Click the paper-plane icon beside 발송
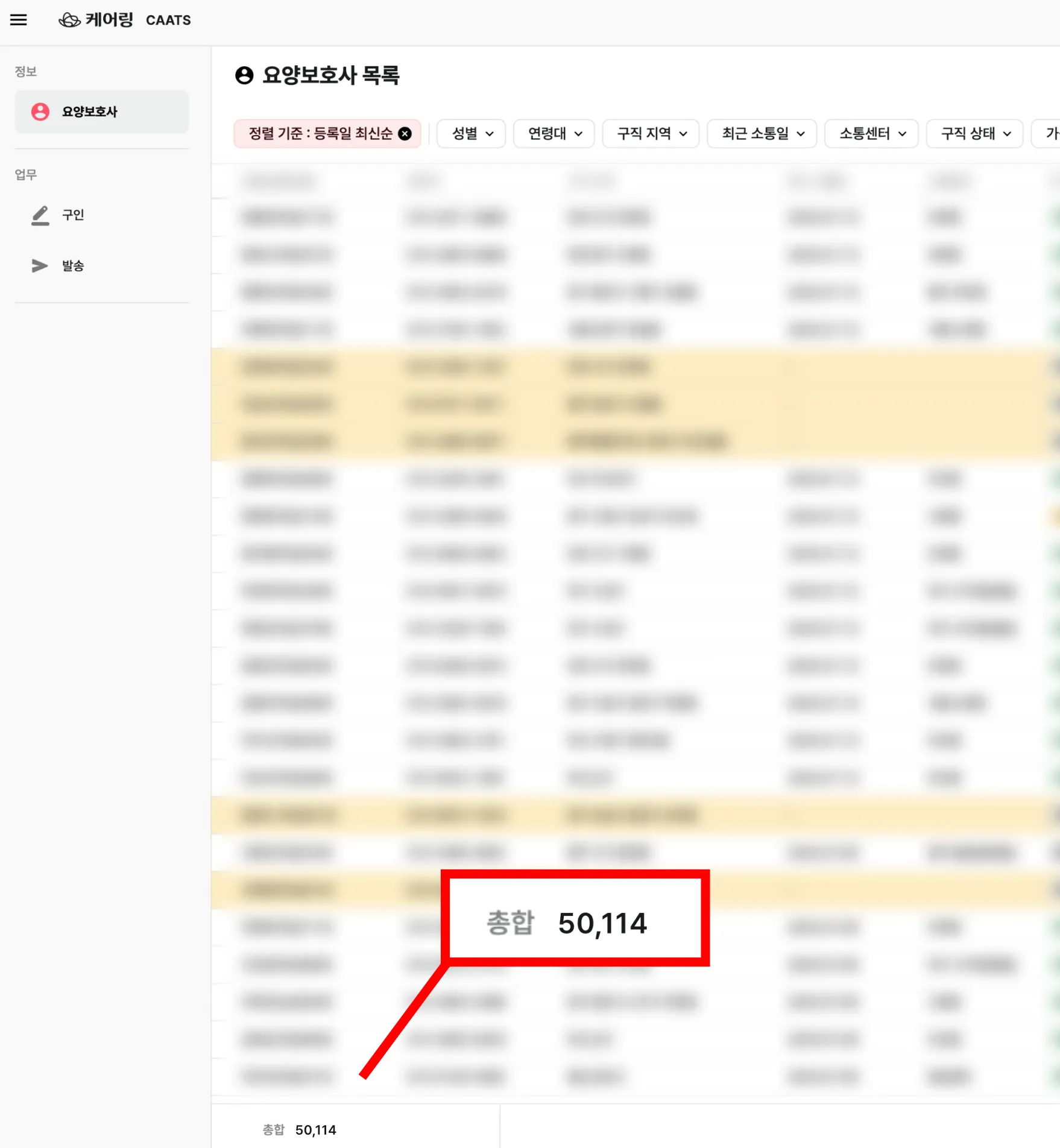This screenshot has height=1148, width=1060. (40, 266)
